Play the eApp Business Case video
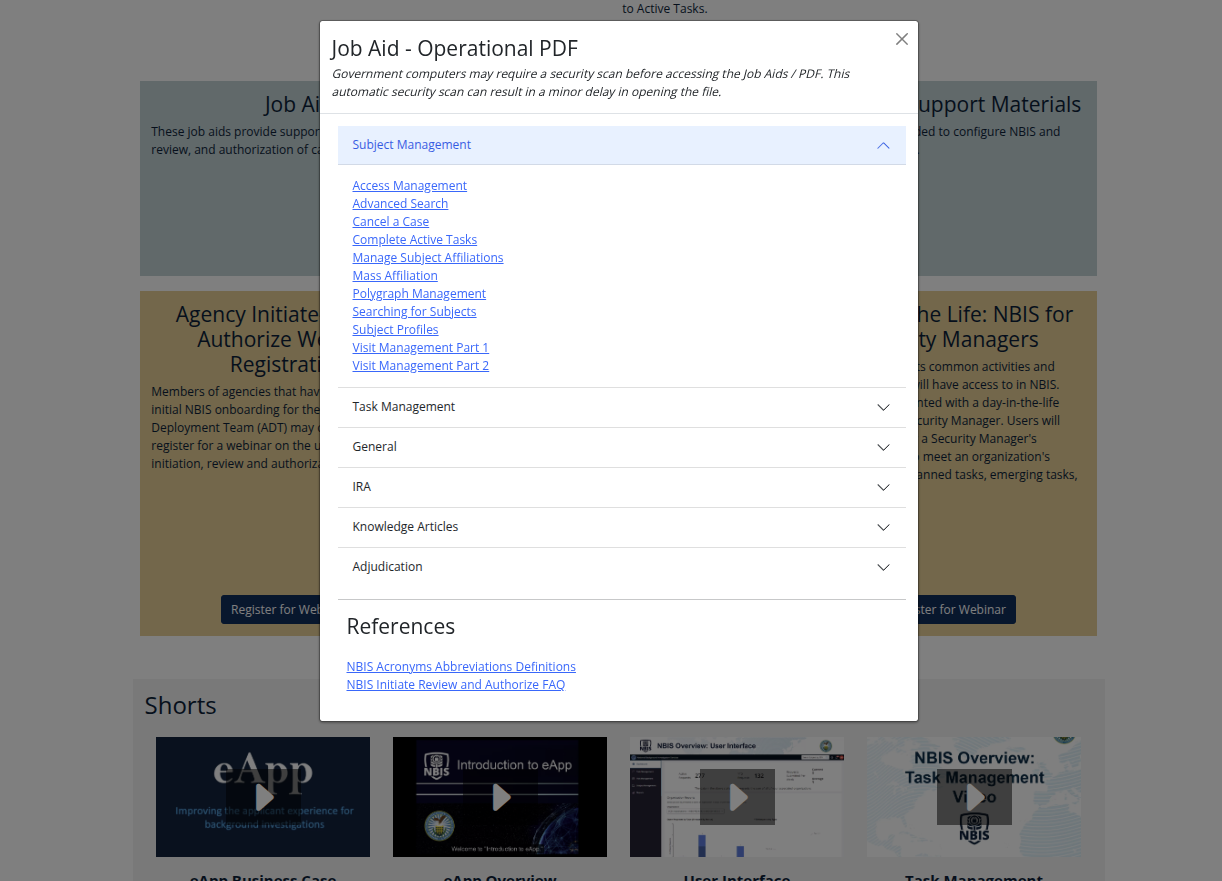 tap(263, 797)
